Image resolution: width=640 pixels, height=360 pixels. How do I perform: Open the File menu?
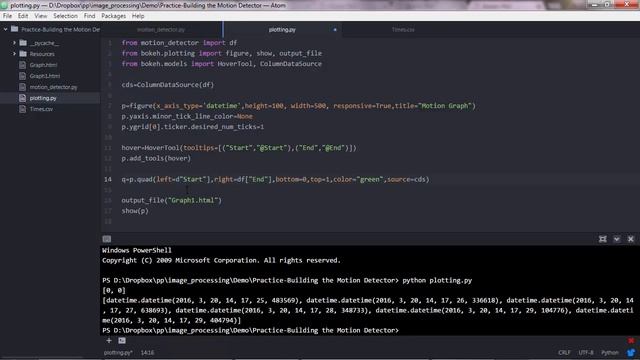coord(7,16)
